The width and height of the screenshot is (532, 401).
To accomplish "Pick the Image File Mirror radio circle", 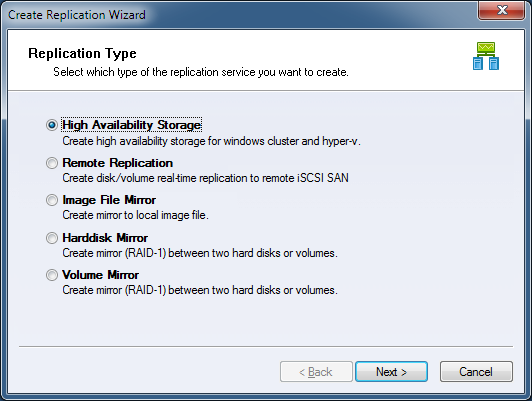I will point(52,200).
